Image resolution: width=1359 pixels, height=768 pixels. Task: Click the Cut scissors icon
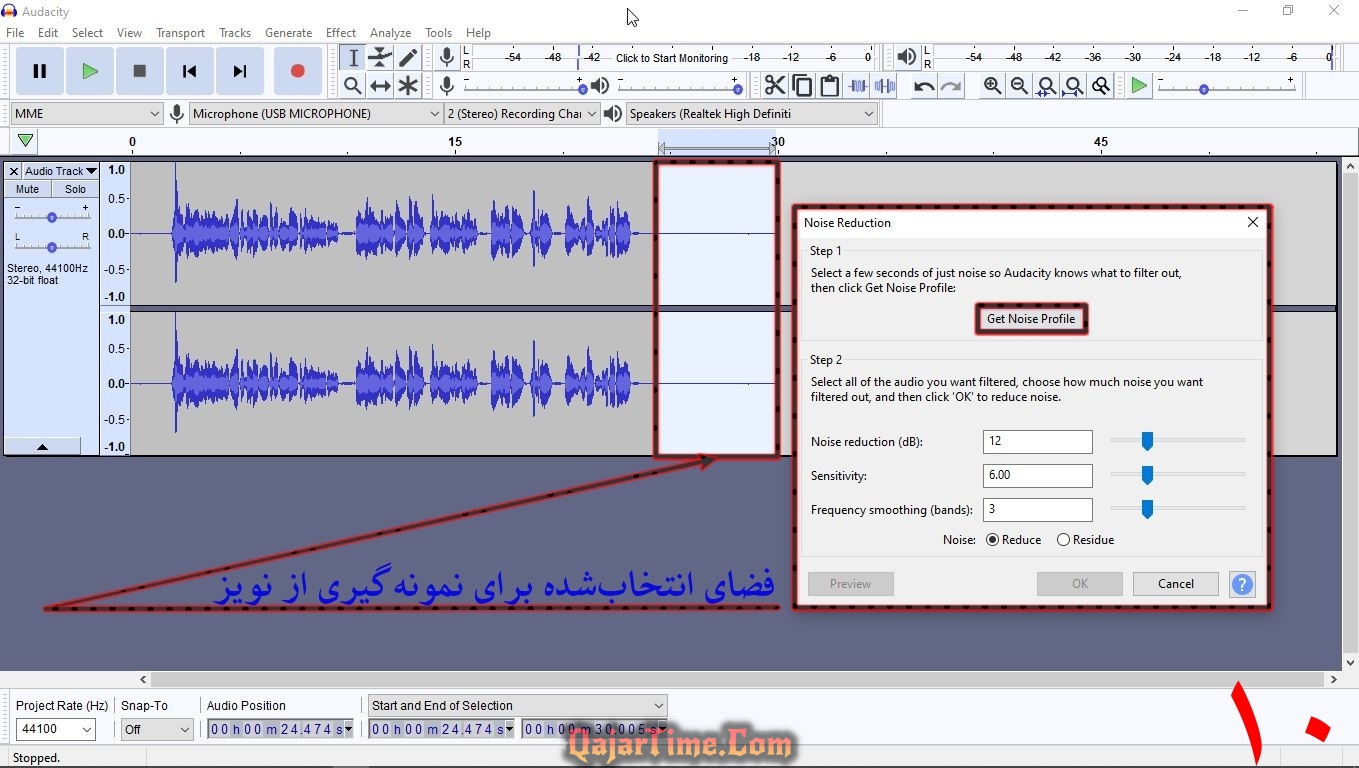click(x=775, y=86)
